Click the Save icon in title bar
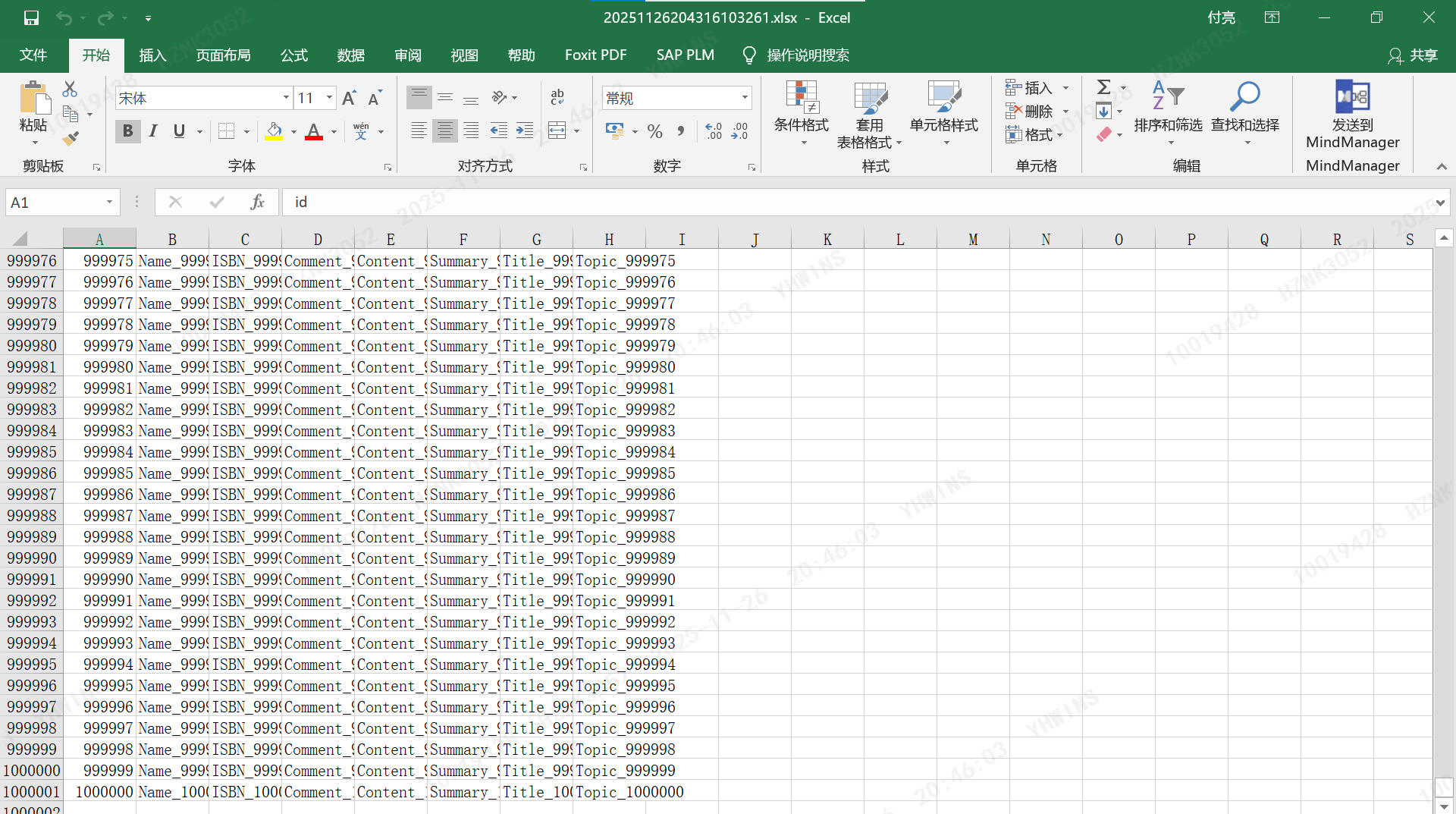This screenshot has width=1456, height=814. point(31,17)
